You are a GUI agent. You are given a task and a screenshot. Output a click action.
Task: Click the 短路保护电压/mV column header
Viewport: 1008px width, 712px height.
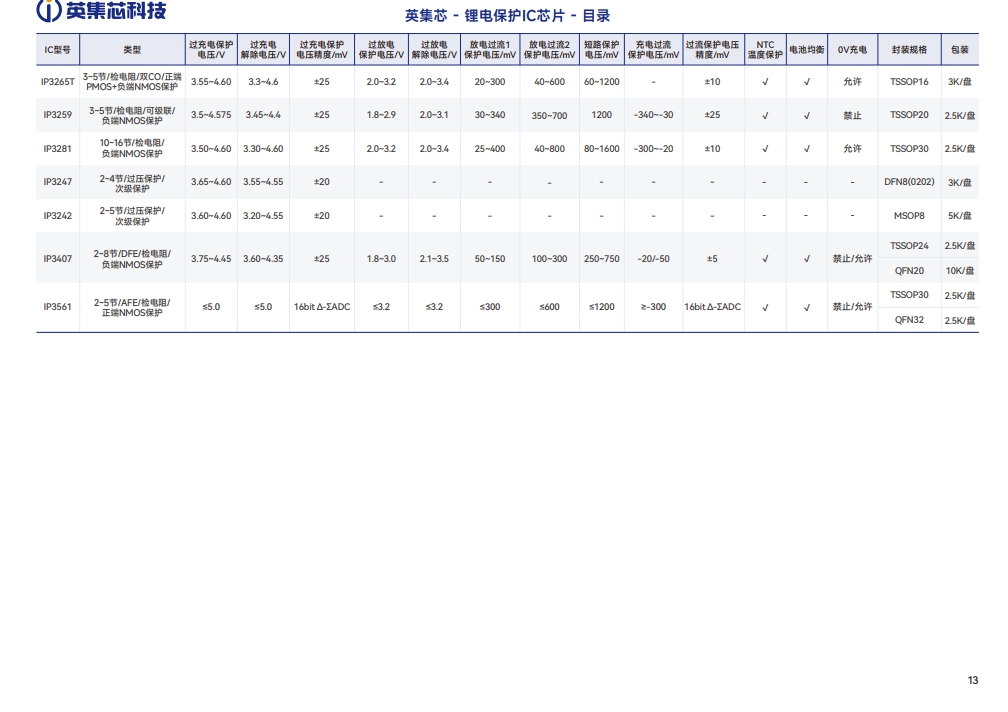pos(602,49)
